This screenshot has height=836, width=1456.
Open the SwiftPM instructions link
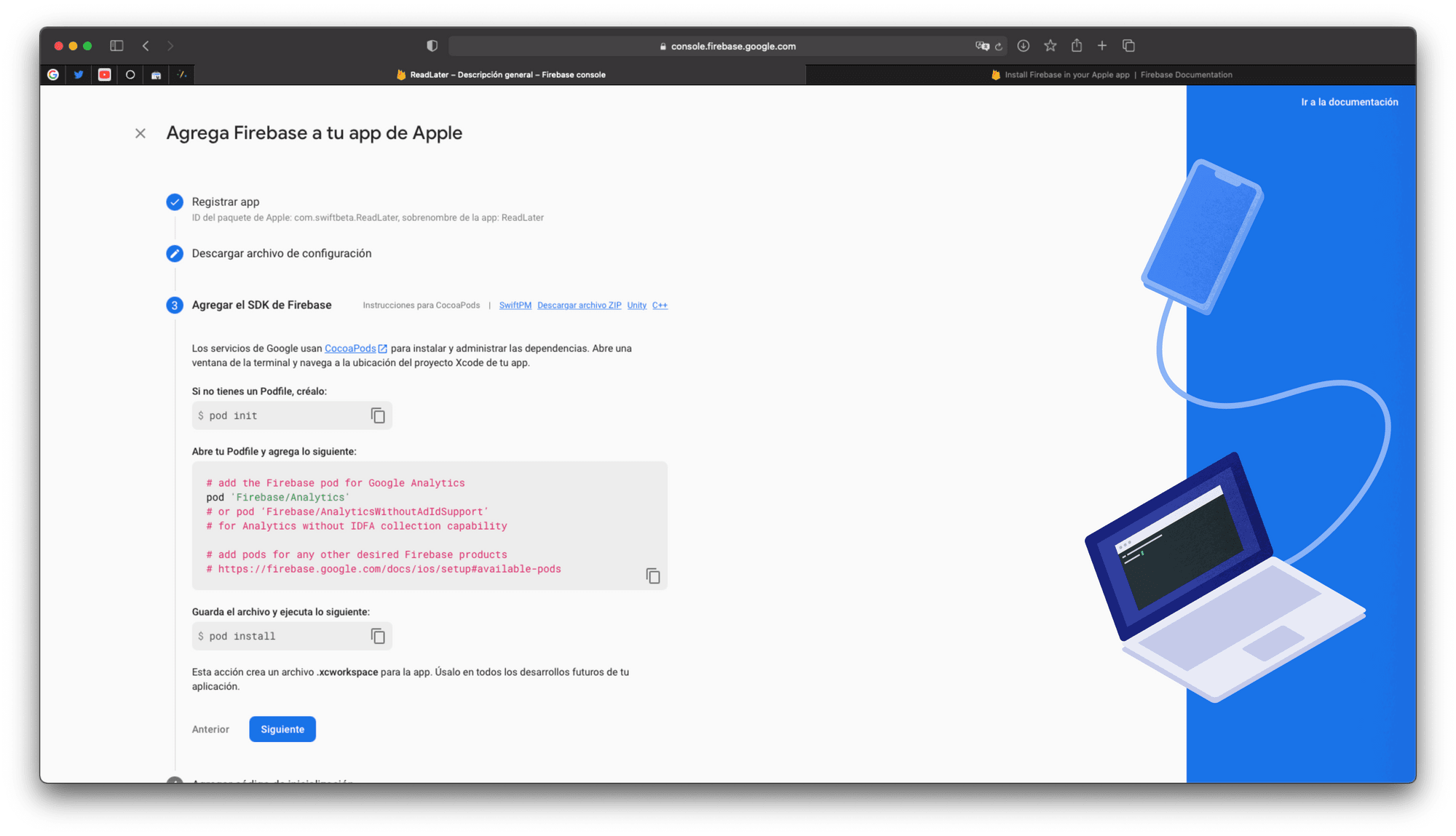tap(515, 306)
